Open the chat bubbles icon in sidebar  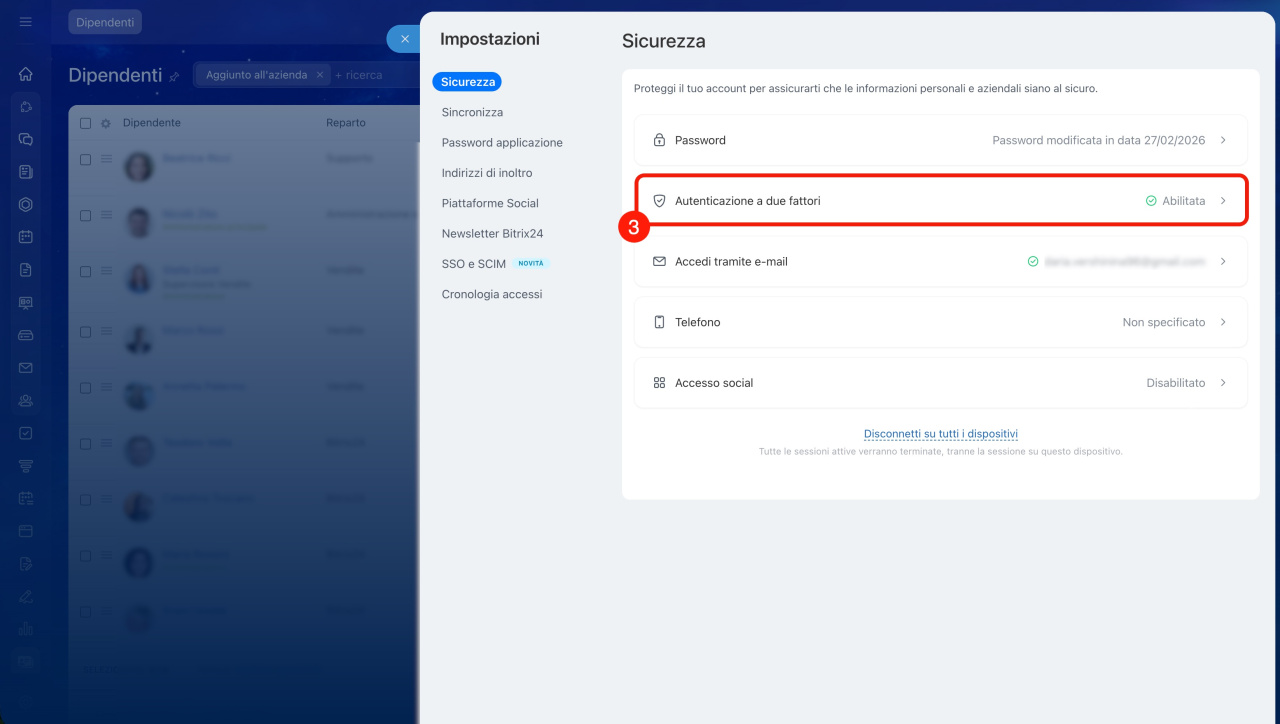26,140
